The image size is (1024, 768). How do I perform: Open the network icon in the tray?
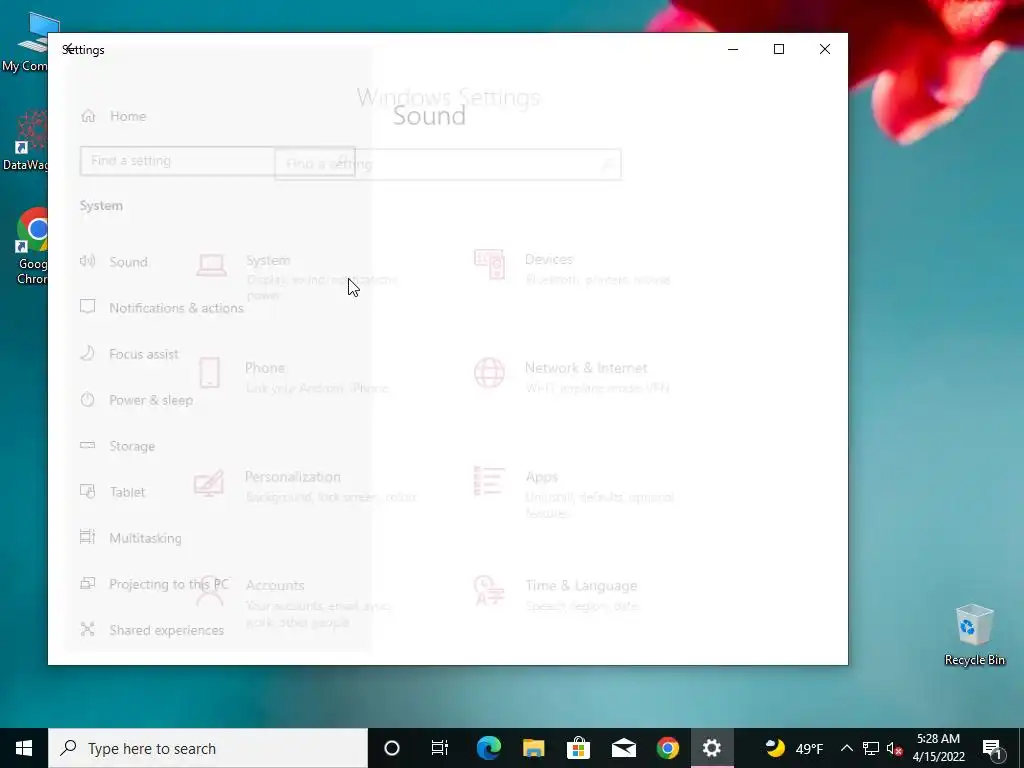871,748
